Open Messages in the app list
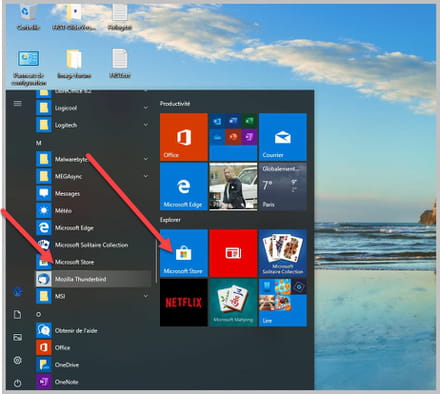This screenshot has width=440, height=394. (93, 193)
